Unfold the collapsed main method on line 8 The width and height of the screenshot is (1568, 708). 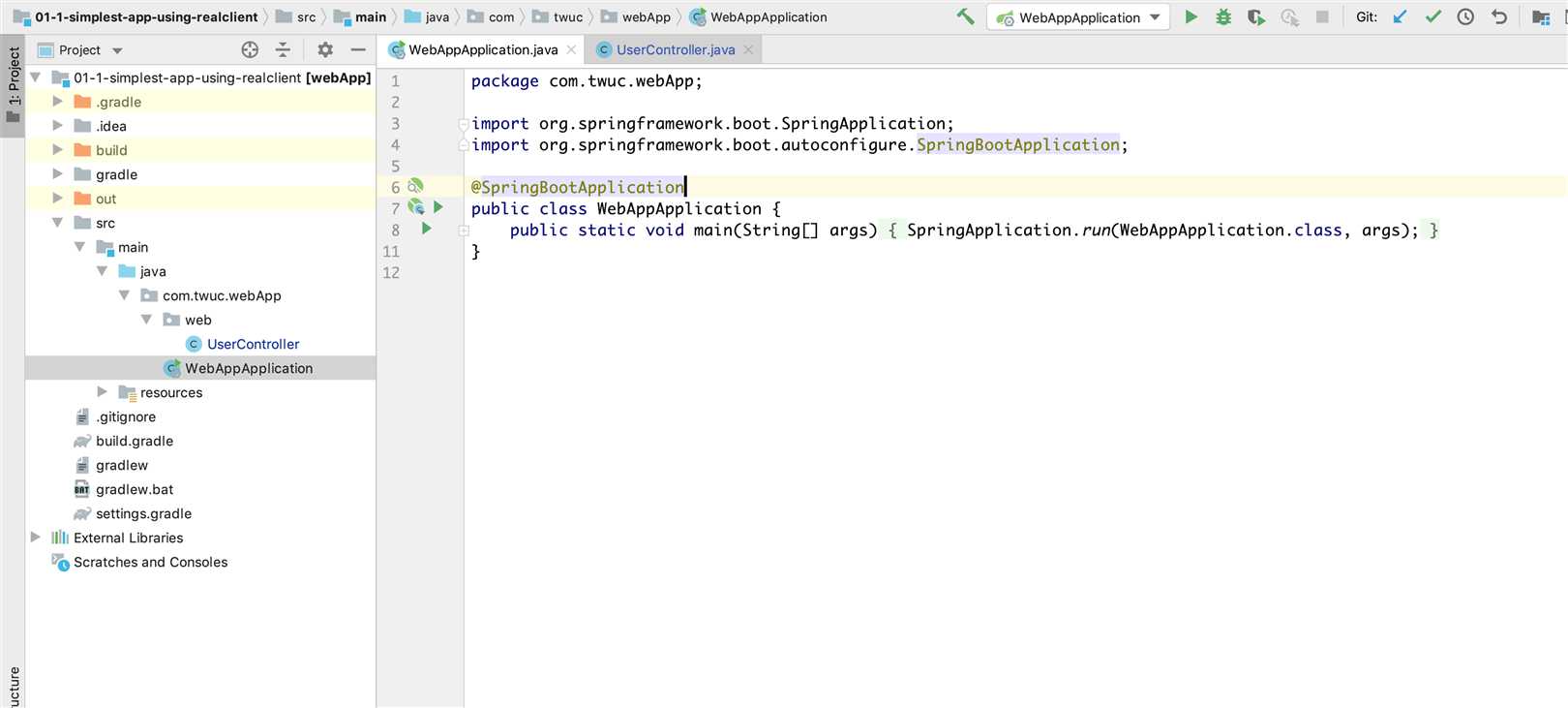tap(464, 231)
